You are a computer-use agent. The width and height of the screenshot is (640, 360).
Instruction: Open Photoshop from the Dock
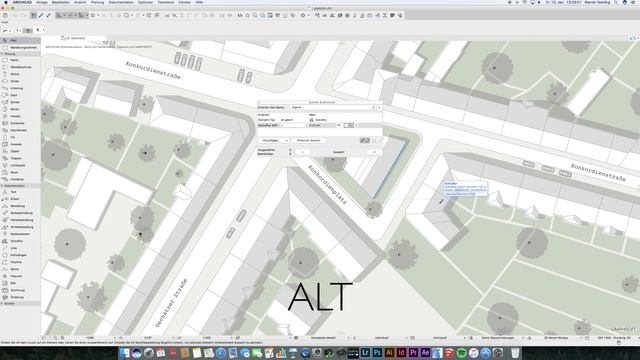coord(377,353)
